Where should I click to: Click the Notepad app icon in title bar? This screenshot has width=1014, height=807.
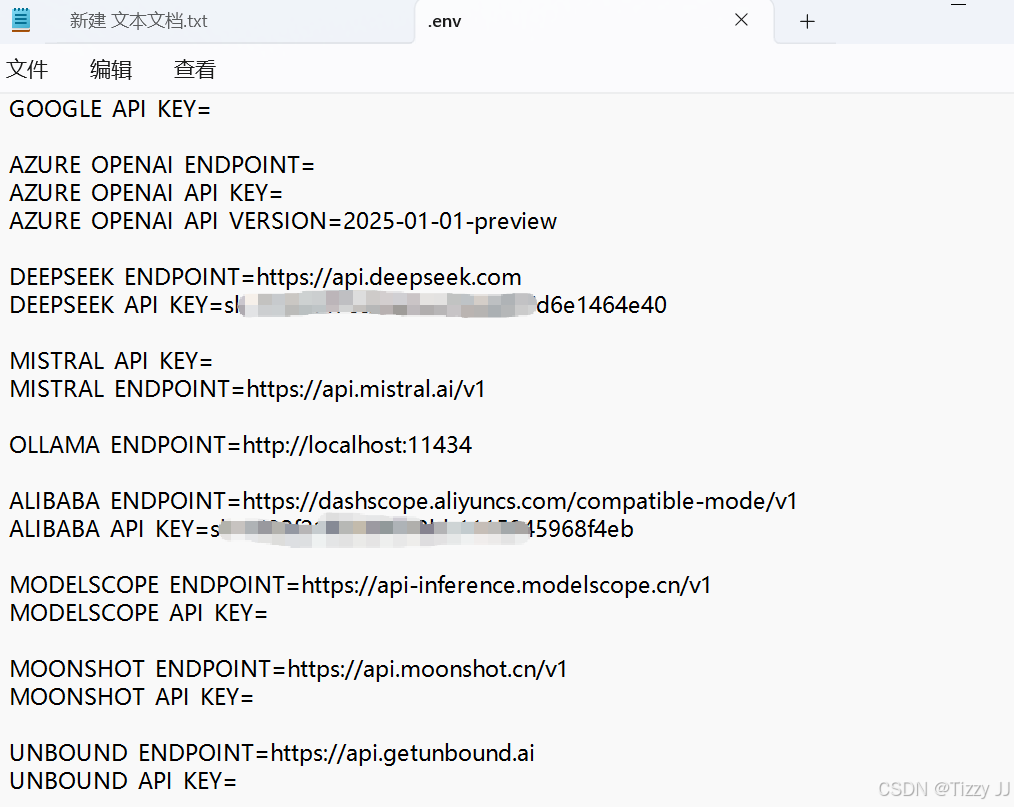21,19
